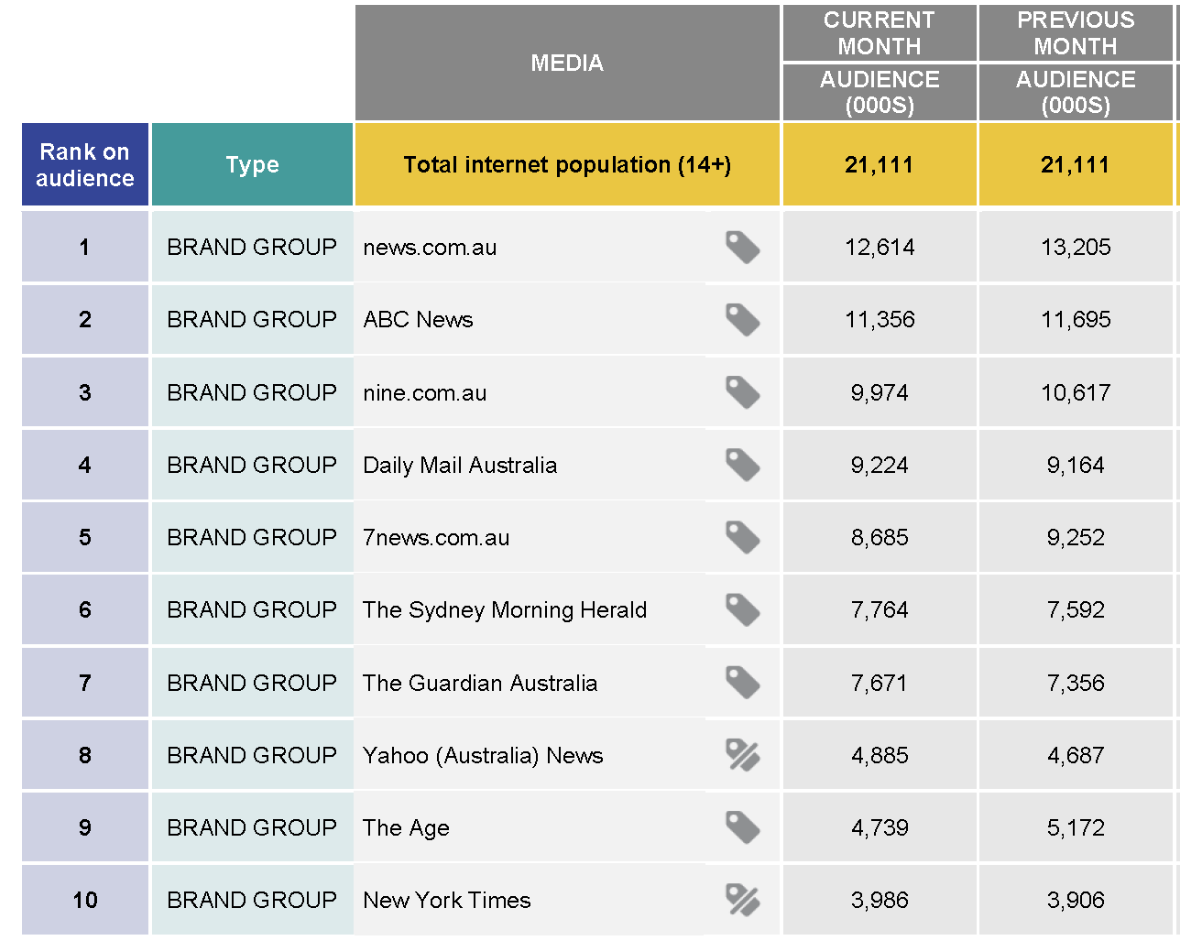Click 'Yahoo (Australia) News' media name
Image resolution: width=1180 pixels, height=942 pixels.
coord(482,755)
